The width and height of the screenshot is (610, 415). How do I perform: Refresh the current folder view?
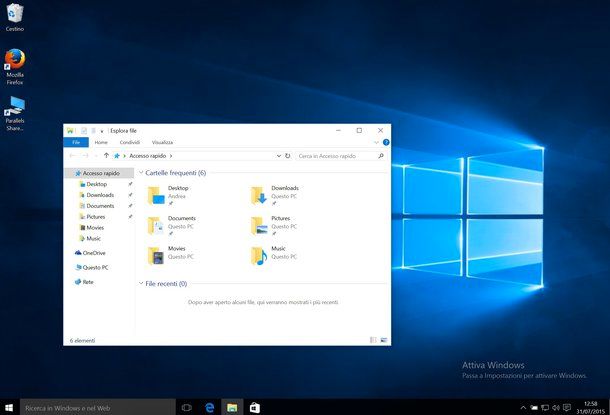[x=288, y=156]
